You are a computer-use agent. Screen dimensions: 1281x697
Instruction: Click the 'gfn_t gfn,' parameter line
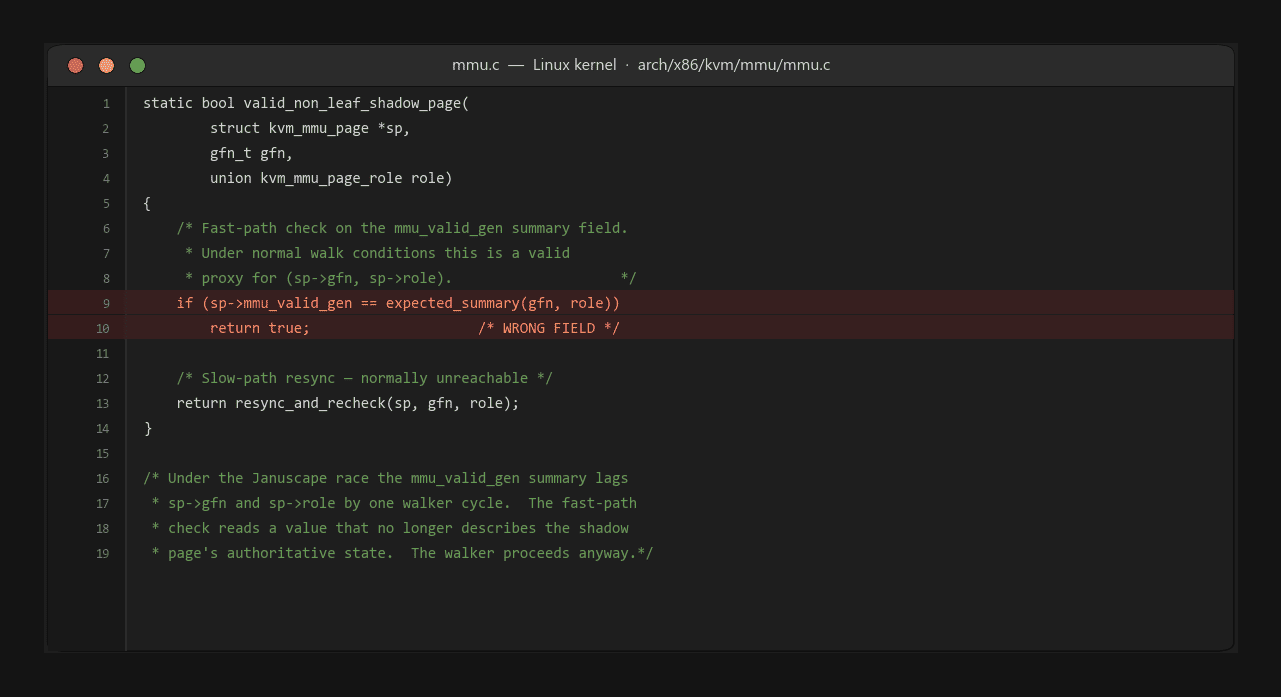251,153
